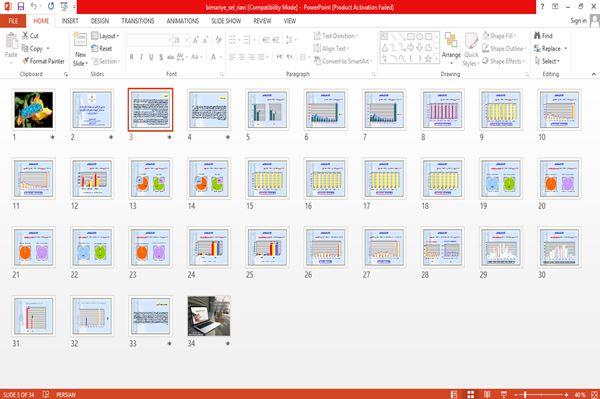600x399 pixels.
Task: Switch to the TRANSITIONS tab
Action: [138, 21]
